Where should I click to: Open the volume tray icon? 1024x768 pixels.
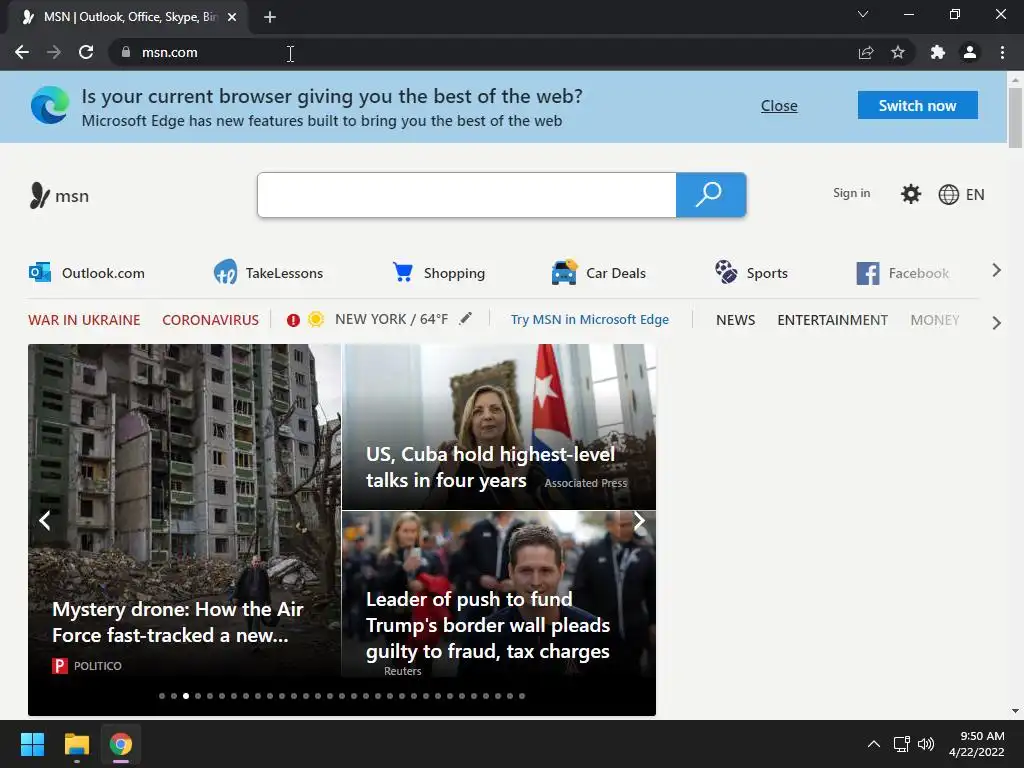[x=926, y=744]
